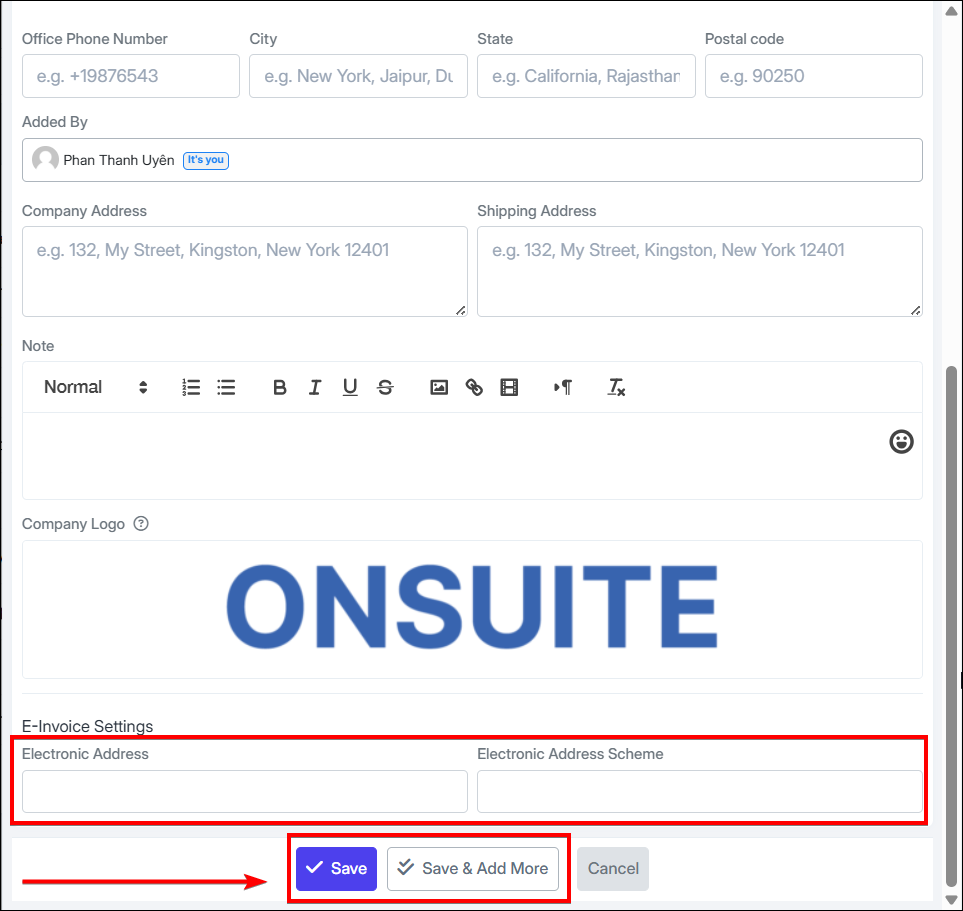This screenshot has width=963, height=911.
Task: Click the Save button
Action: tap(336, 869)
